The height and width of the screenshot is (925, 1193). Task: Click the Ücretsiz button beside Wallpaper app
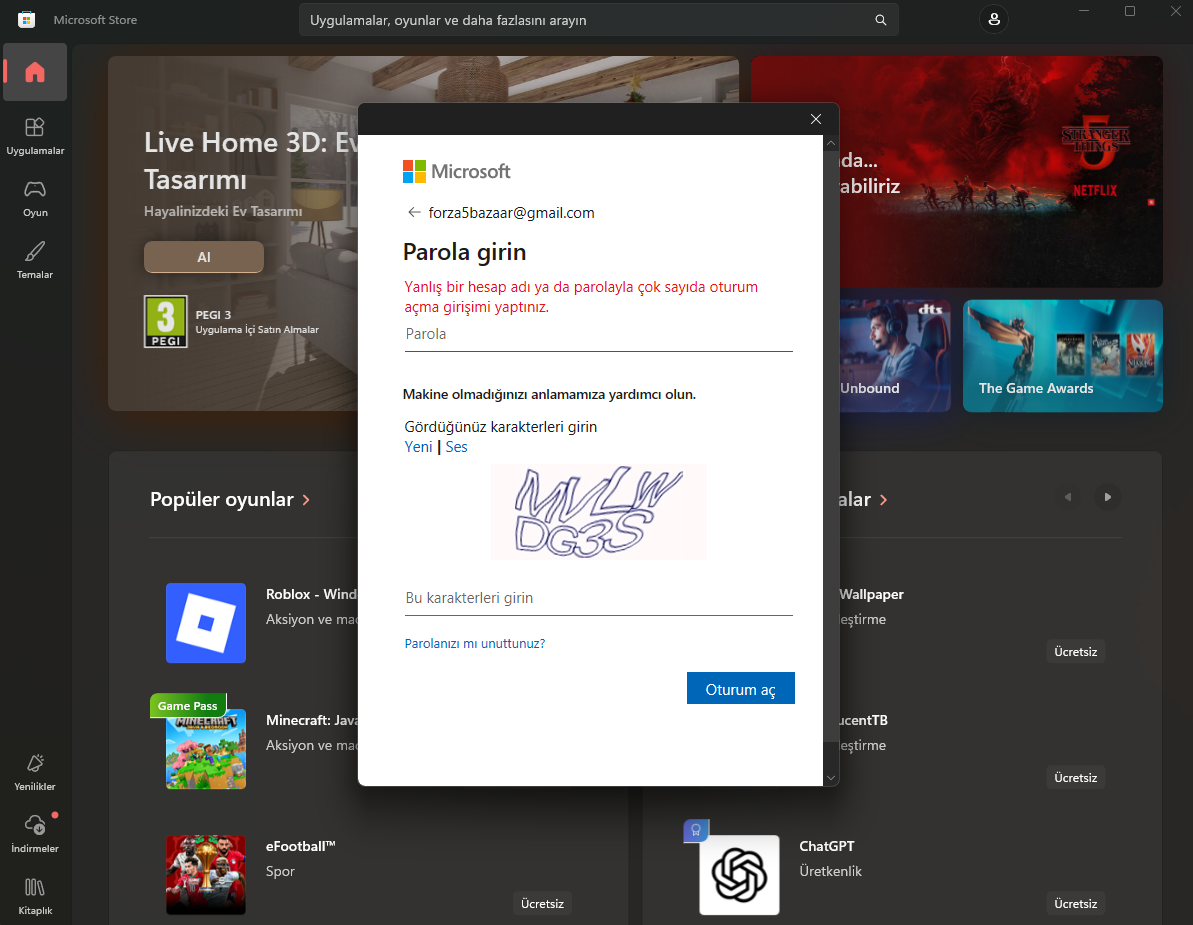(x=1075, y=652)
